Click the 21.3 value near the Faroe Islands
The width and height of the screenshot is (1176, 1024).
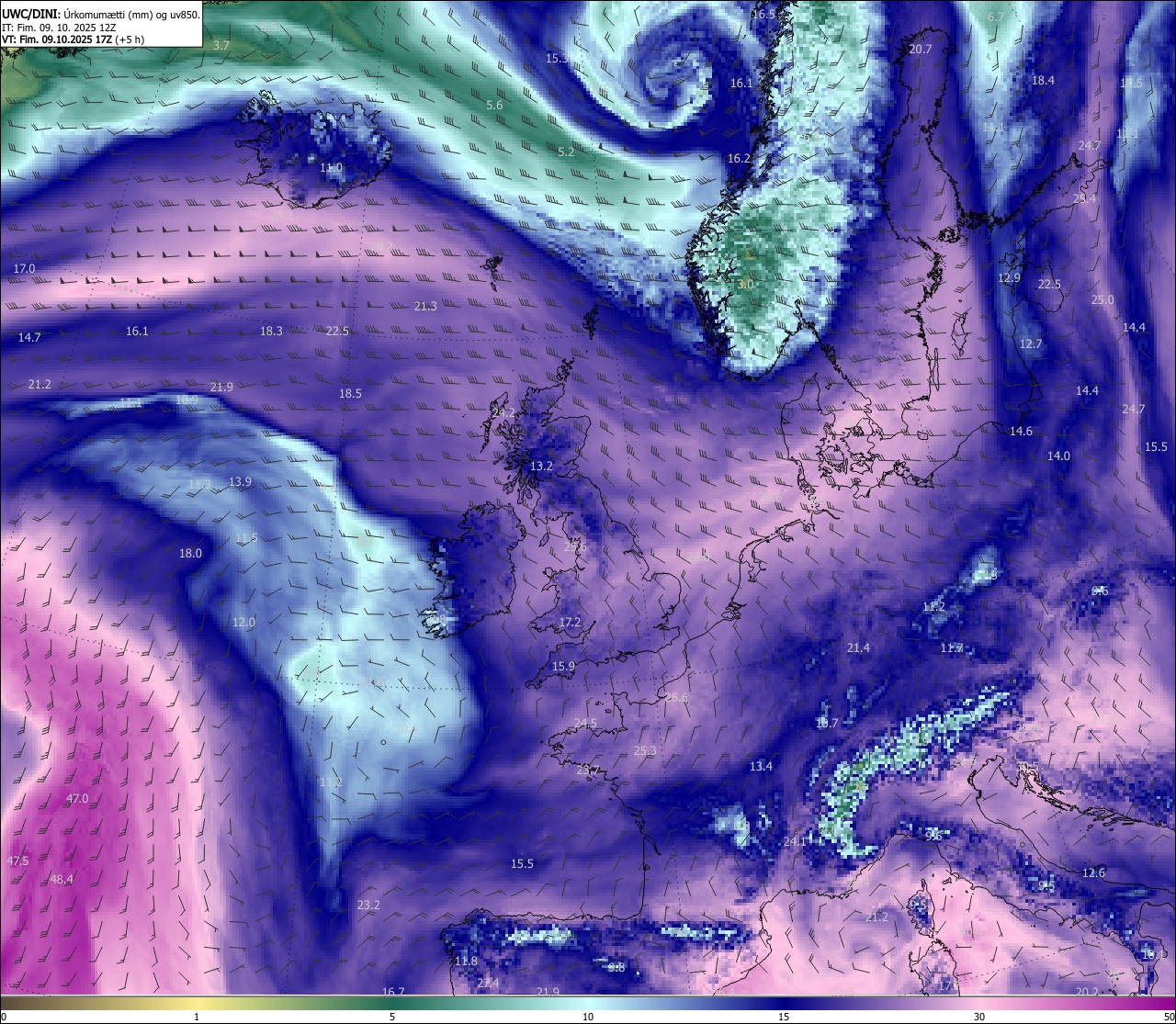[x=425, y=306]
